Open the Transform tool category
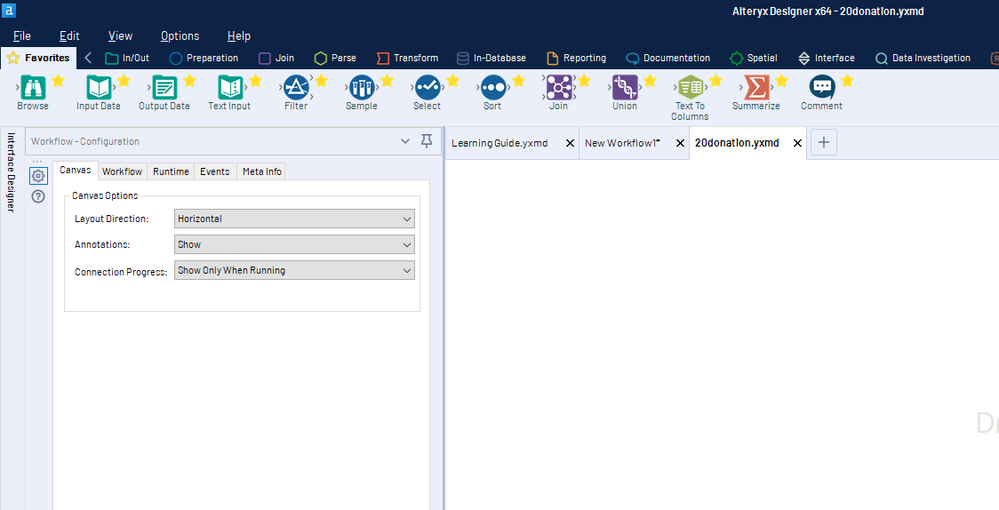Viewport: 999px width, 510px height. click(x=407, y=58)
